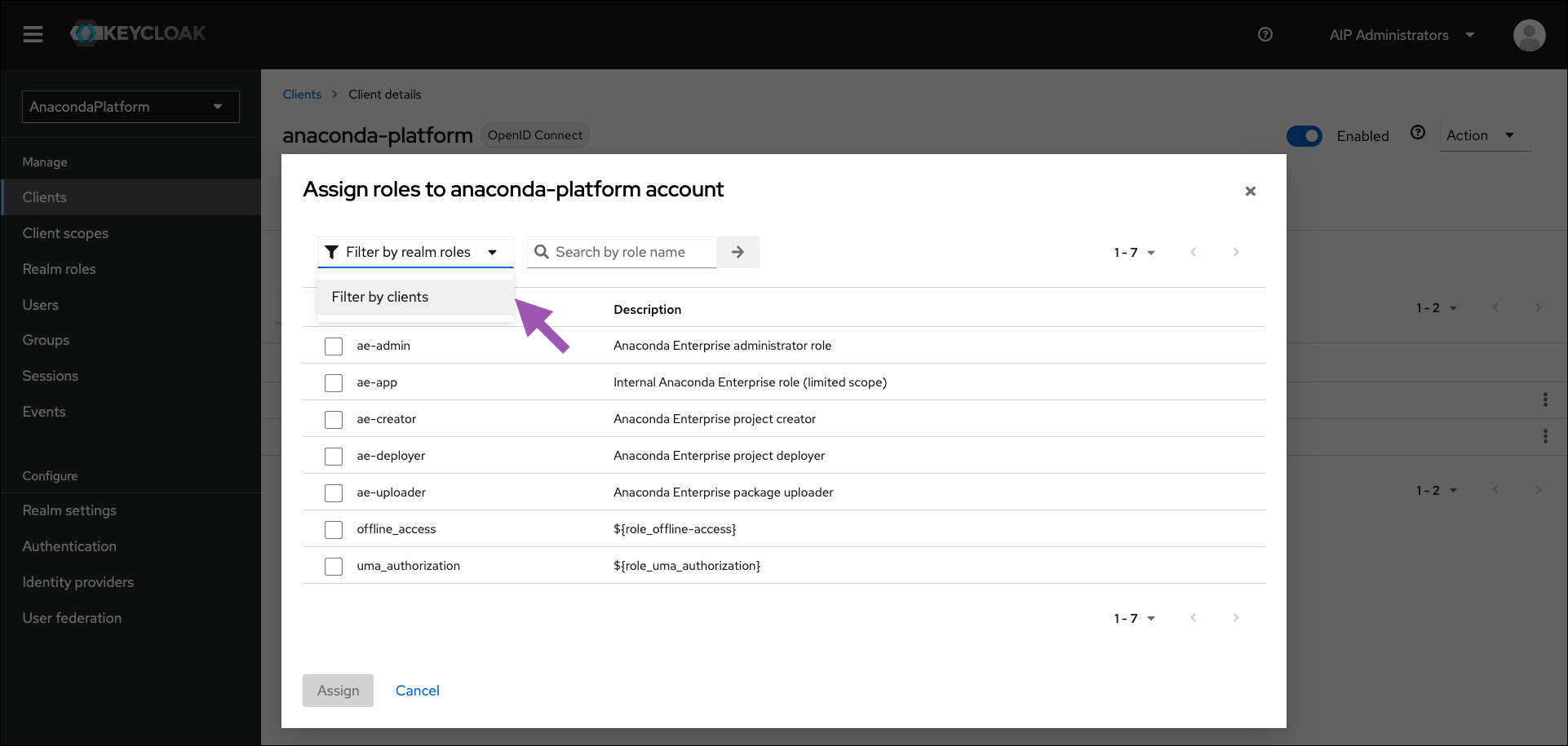Open the AnacondaPlatform realm selector
1568x746 pixels.
point(131,107)
